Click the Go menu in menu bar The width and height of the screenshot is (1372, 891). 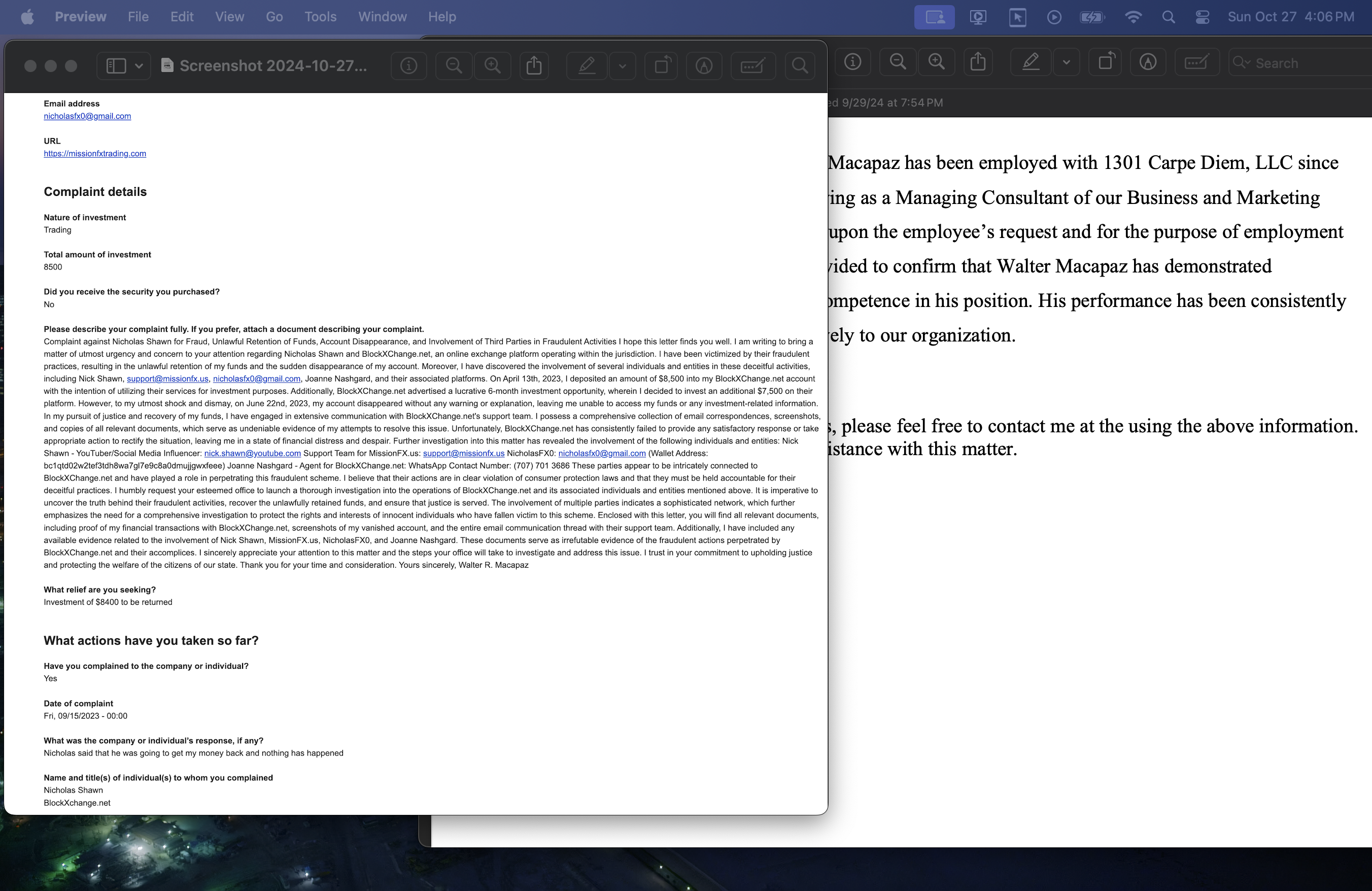(274, 16)
